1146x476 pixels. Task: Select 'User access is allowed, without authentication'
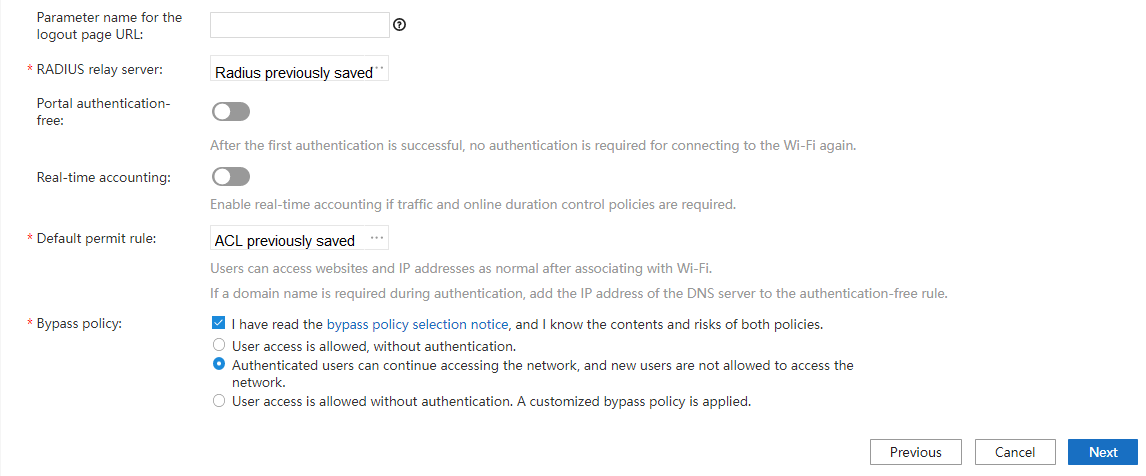point(219,346)
